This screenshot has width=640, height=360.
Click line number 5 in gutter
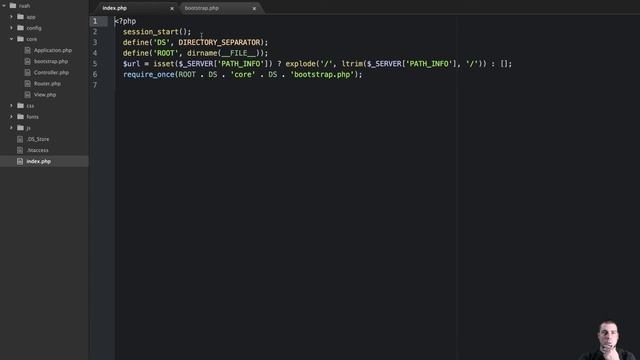(95, 64)
